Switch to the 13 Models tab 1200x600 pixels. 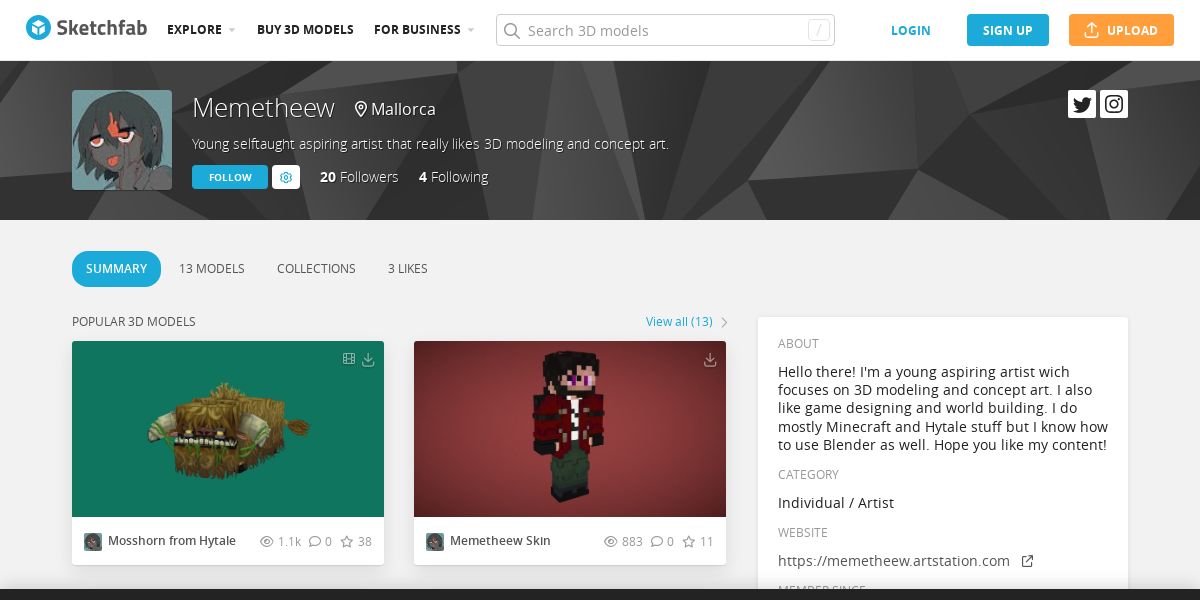[212, 268]
